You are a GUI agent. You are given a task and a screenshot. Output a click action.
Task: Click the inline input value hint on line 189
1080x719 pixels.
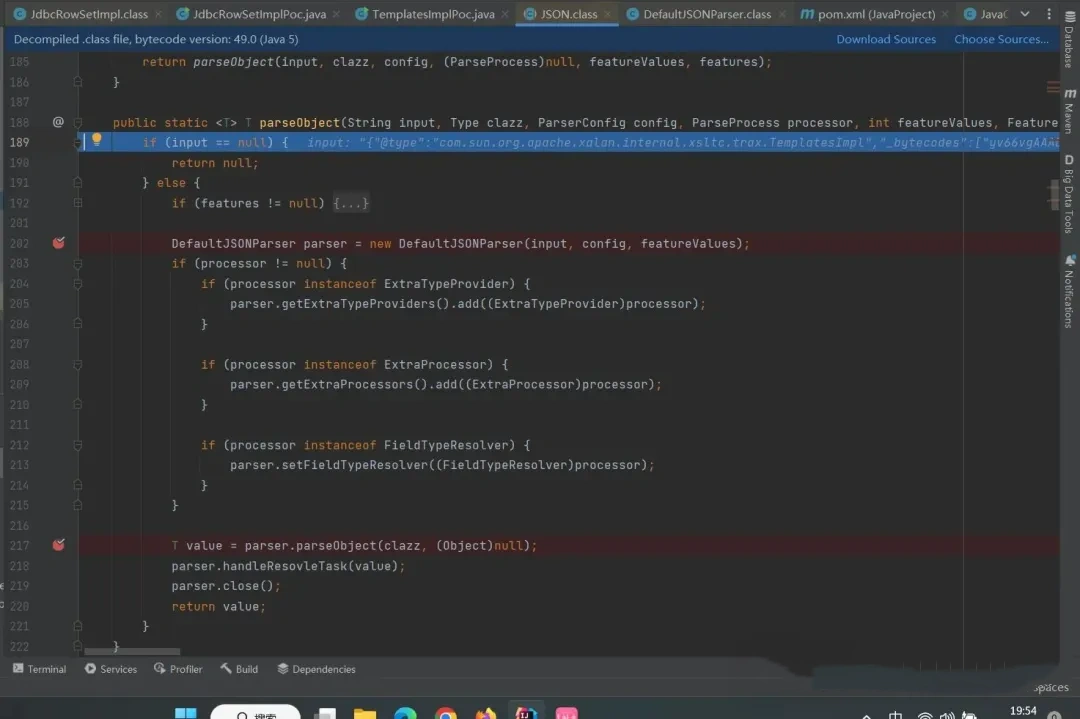tap(682, 143)
